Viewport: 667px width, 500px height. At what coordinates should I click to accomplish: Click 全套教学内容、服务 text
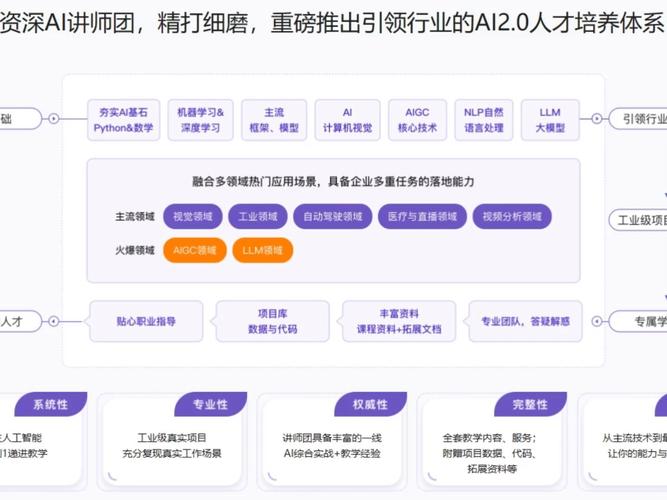(488, 437)
